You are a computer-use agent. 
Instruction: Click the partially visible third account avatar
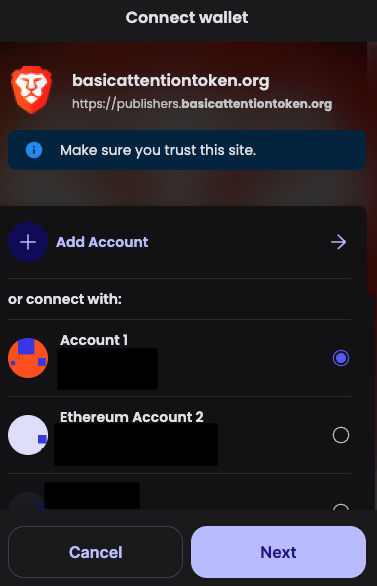26,501
